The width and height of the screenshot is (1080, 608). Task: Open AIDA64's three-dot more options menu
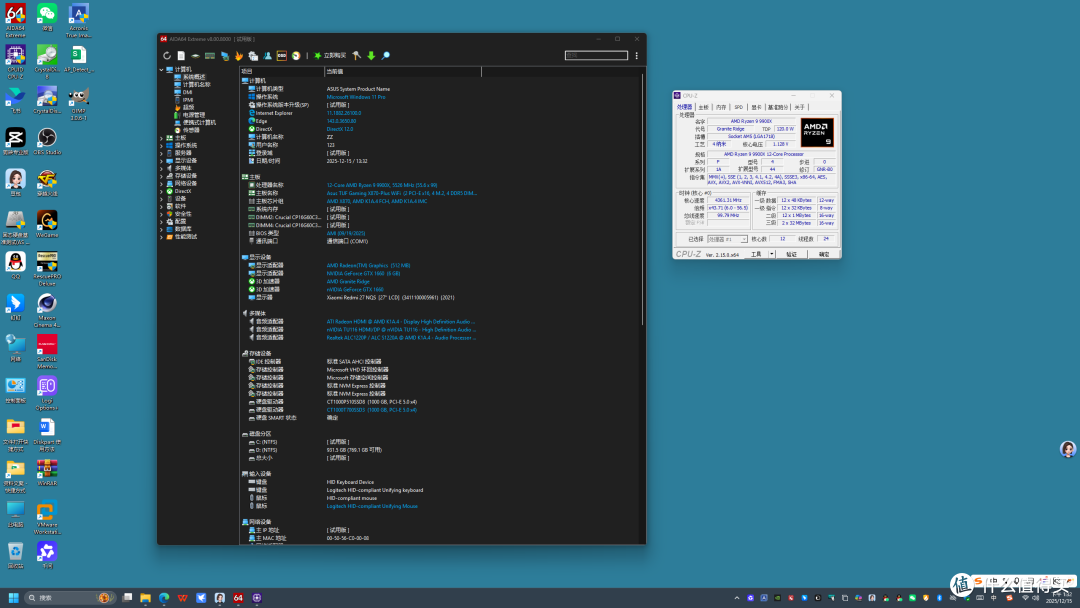tap(636, 56)
